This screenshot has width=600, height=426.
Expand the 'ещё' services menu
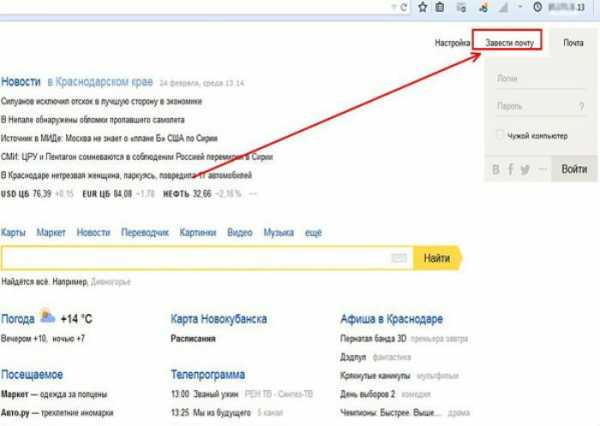click(313, 233)
